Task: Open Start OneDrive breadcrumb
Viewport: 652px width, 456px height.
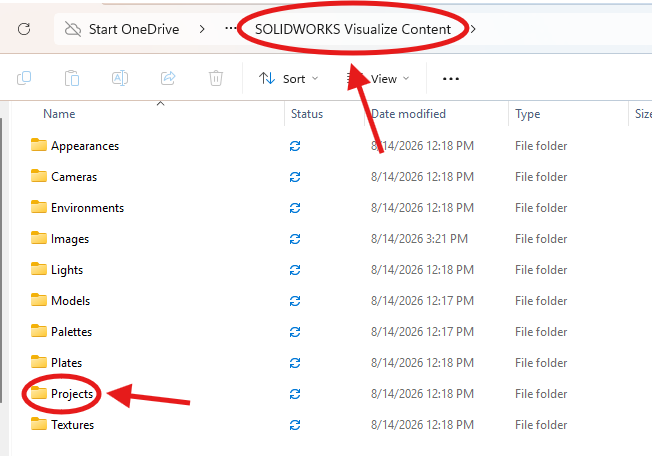Action: (x=134, y=29)
